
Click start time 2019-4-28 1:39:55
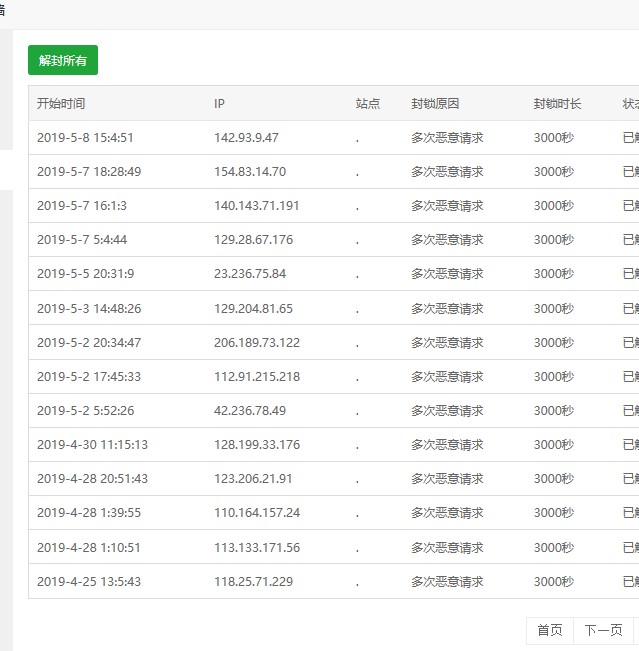(89, 513)
